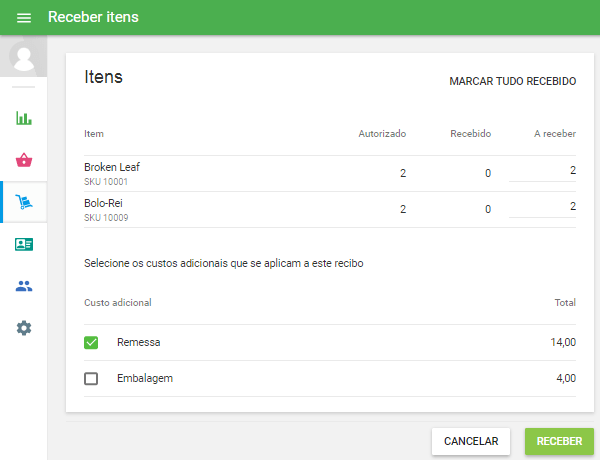Image resolution: width=600 pixels, height=460 pixels.
Task: Click the Total column header
Action: pos(565,303)
